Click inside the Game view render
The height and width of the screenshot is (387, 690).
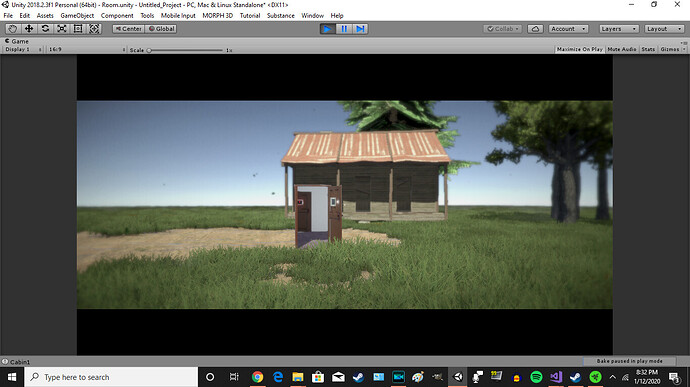click(345, 205)
